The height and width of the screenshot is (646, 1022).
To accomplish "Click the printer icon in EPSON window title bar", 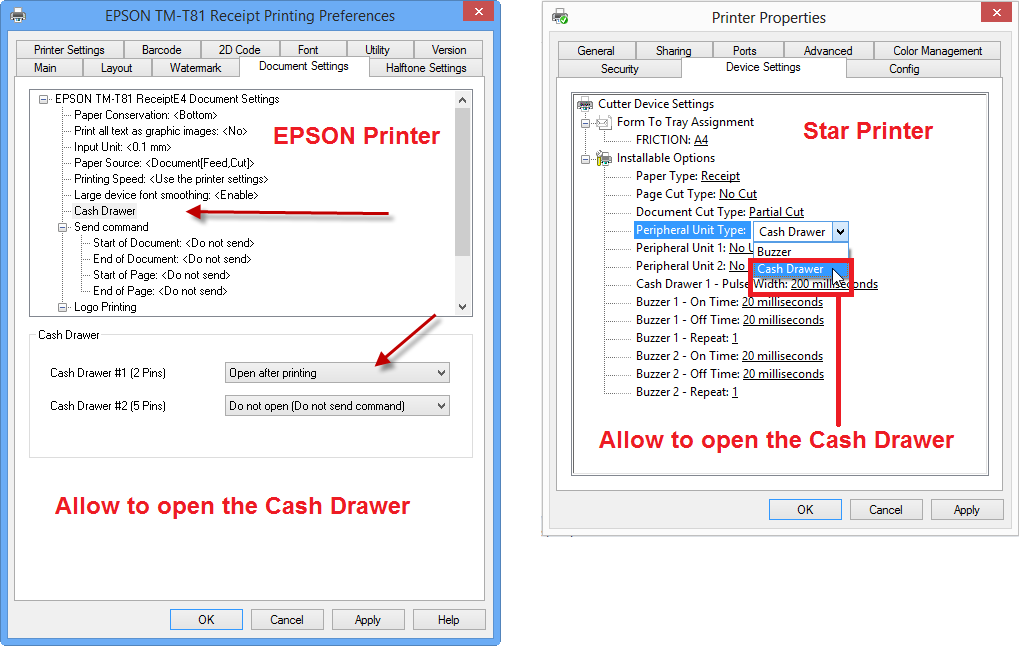I will pos(18,15).
